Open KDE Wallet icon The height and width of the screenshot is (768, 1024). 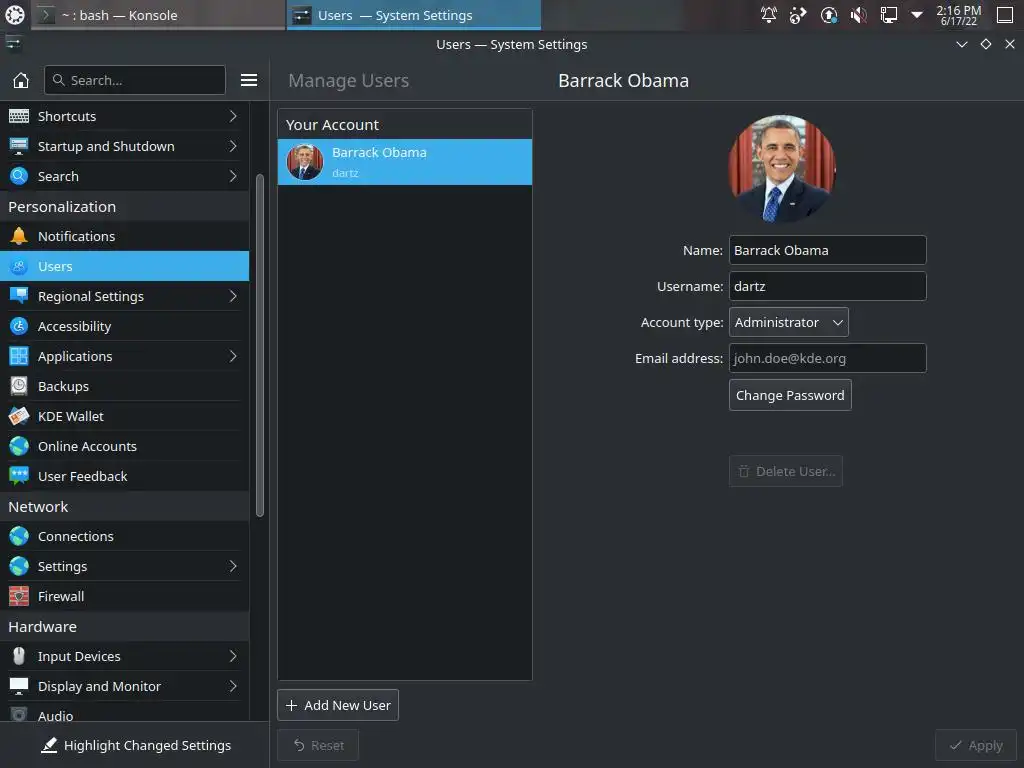click(19, 417)
